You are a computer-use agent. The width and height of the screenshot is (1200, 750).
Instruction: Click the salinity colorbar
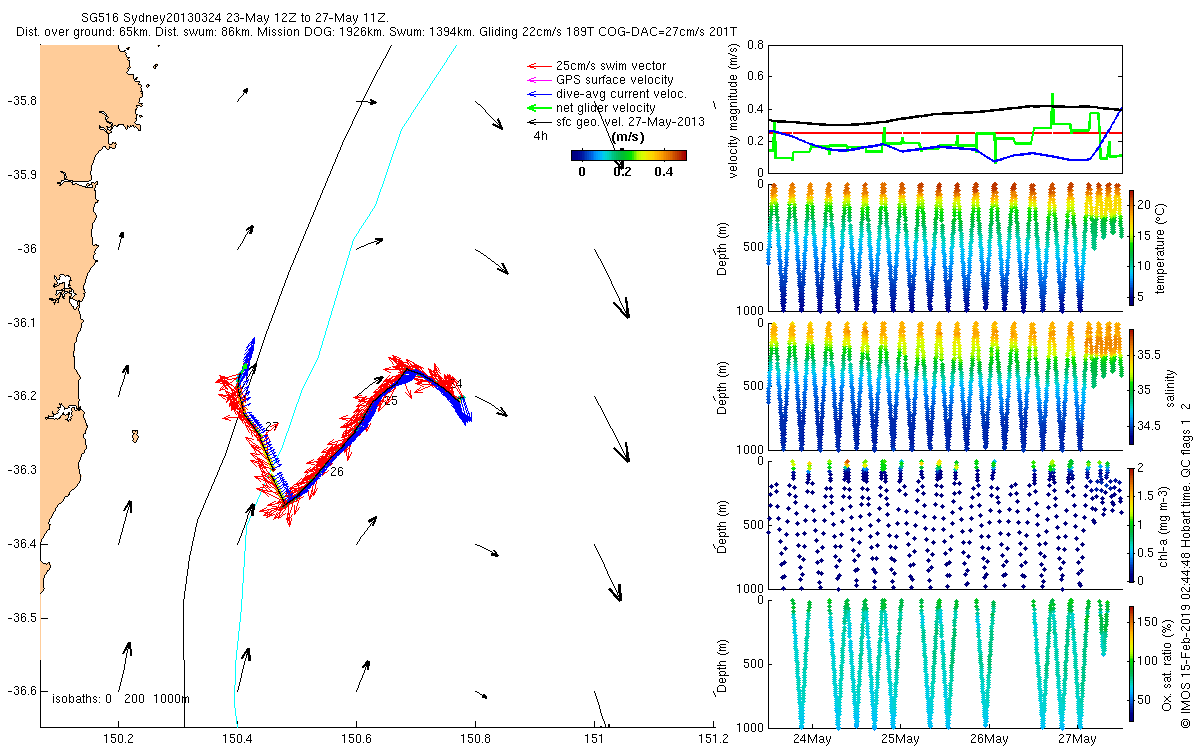point(1131,384)
